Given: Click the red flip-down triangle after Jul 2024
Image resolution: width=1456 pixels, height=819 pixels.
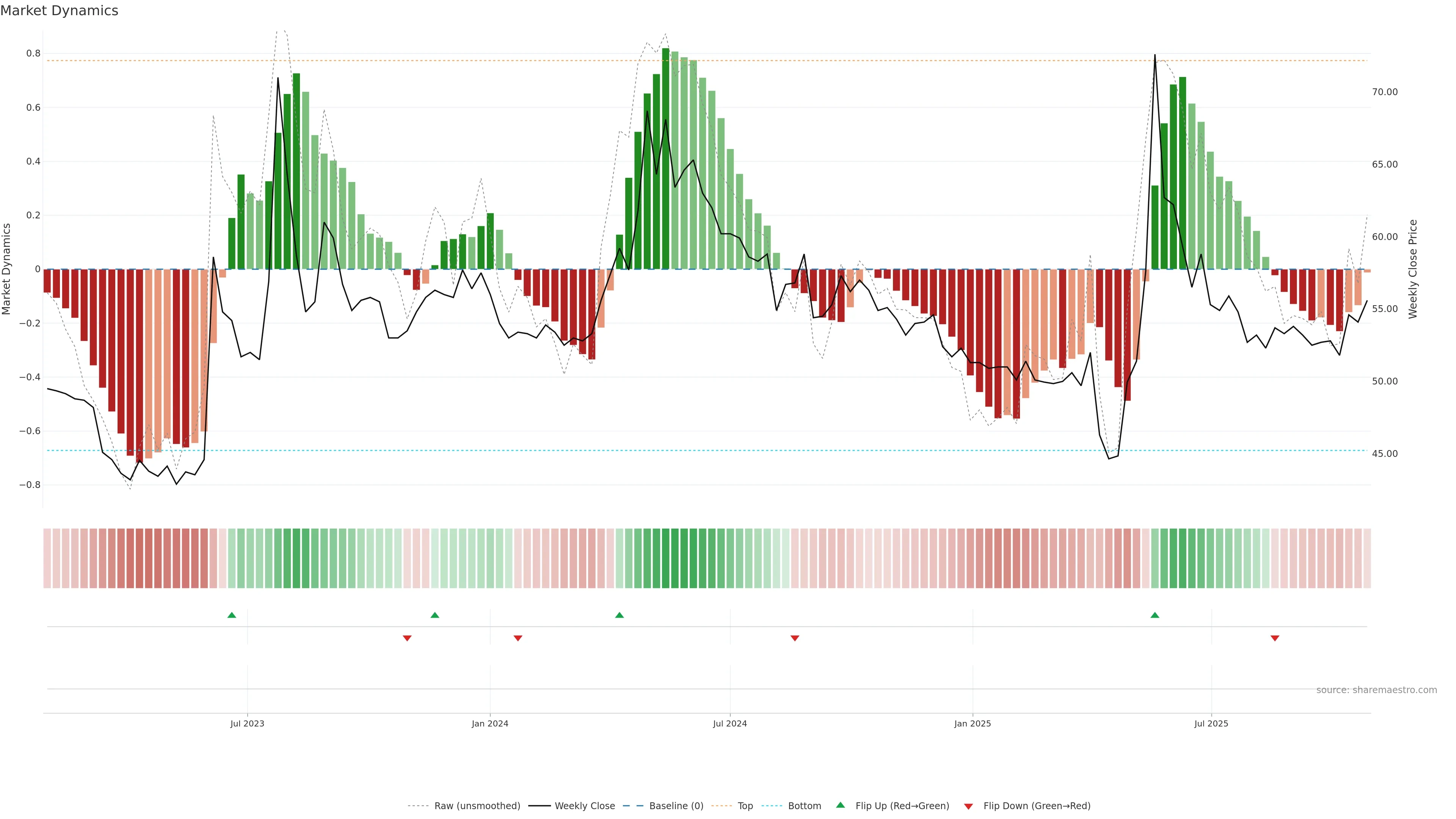Looking at the screenshot, I should point(795,638).
